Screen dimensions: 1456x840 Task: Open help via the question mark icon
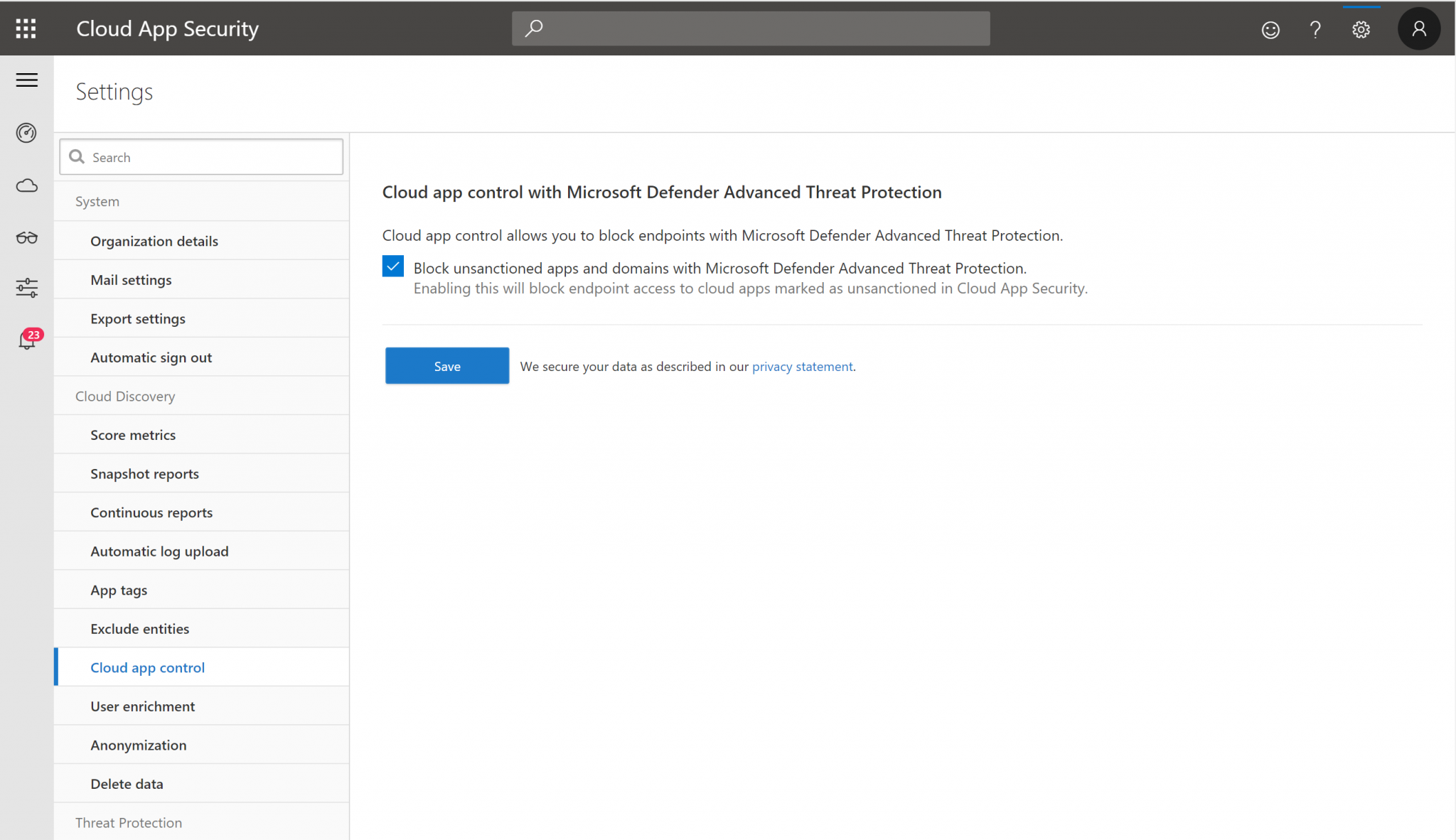point(1315,29)
